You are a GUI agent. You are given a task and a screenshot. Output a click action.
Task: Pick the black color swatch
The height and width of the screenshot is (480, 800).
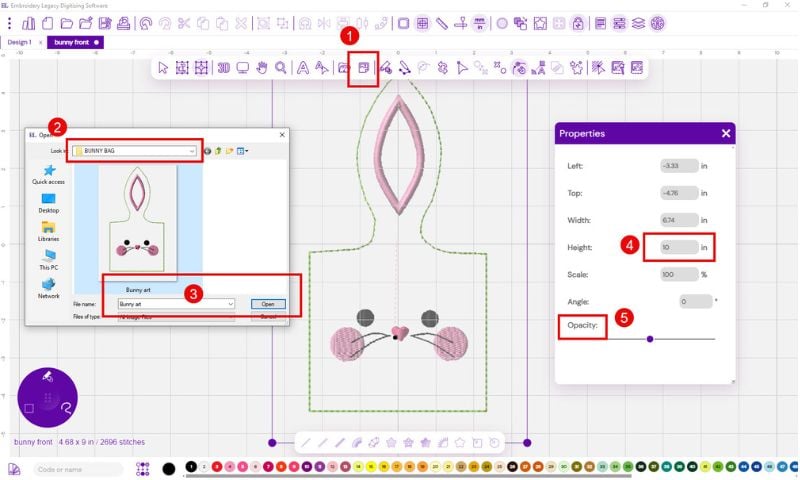point(169,468)
